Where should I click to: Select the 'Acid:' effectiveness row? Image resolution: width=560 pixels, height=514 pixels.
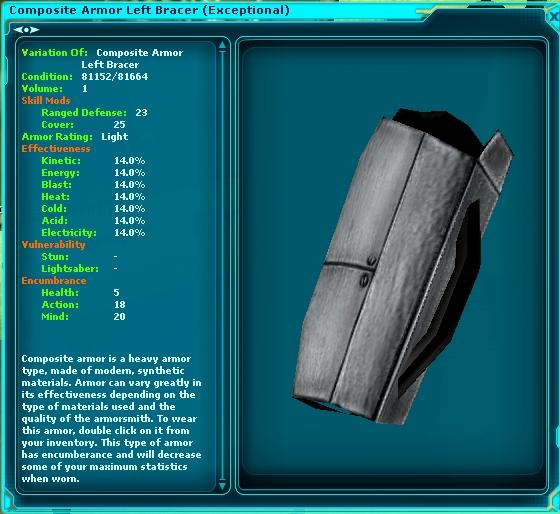pos(93,221)
